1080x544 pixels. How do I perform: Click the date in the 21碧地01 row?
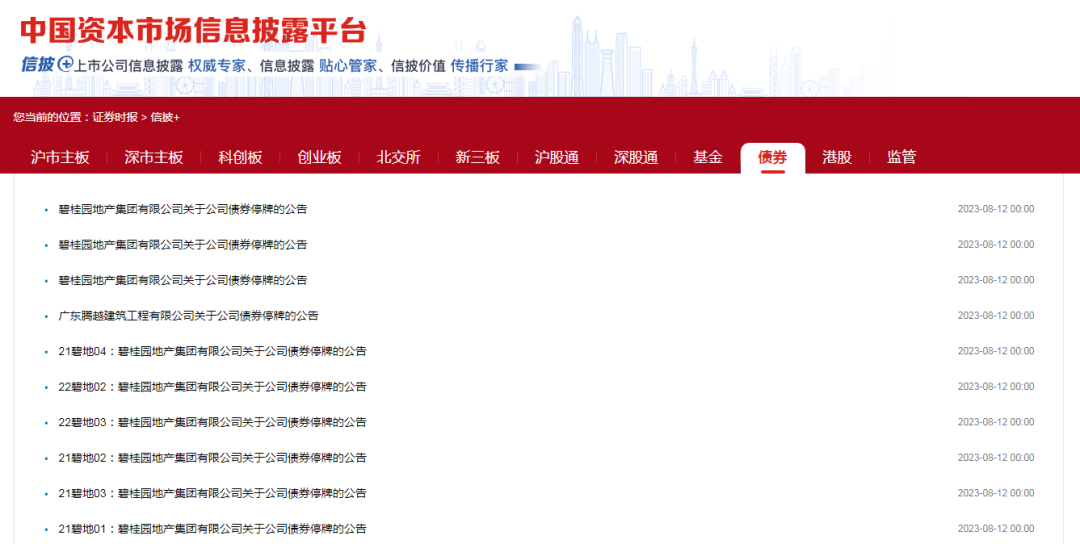tap(996, 529)
